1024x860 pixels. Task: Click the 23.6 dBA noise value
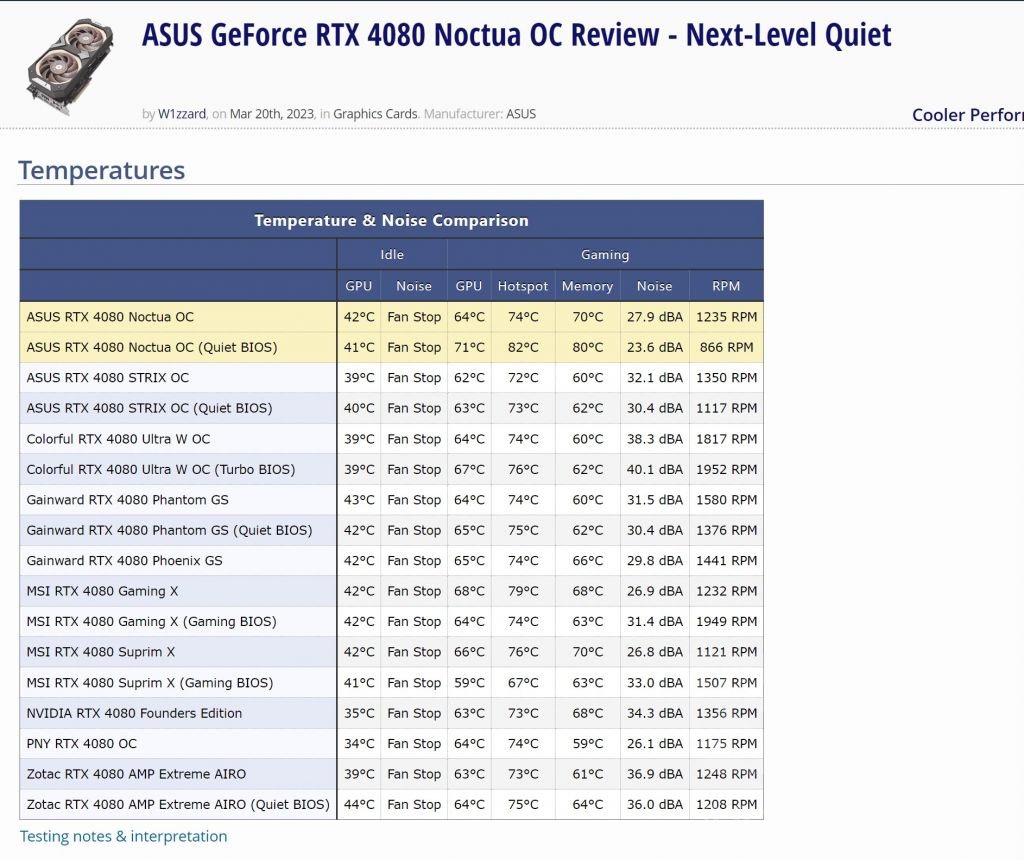point(654,347)
